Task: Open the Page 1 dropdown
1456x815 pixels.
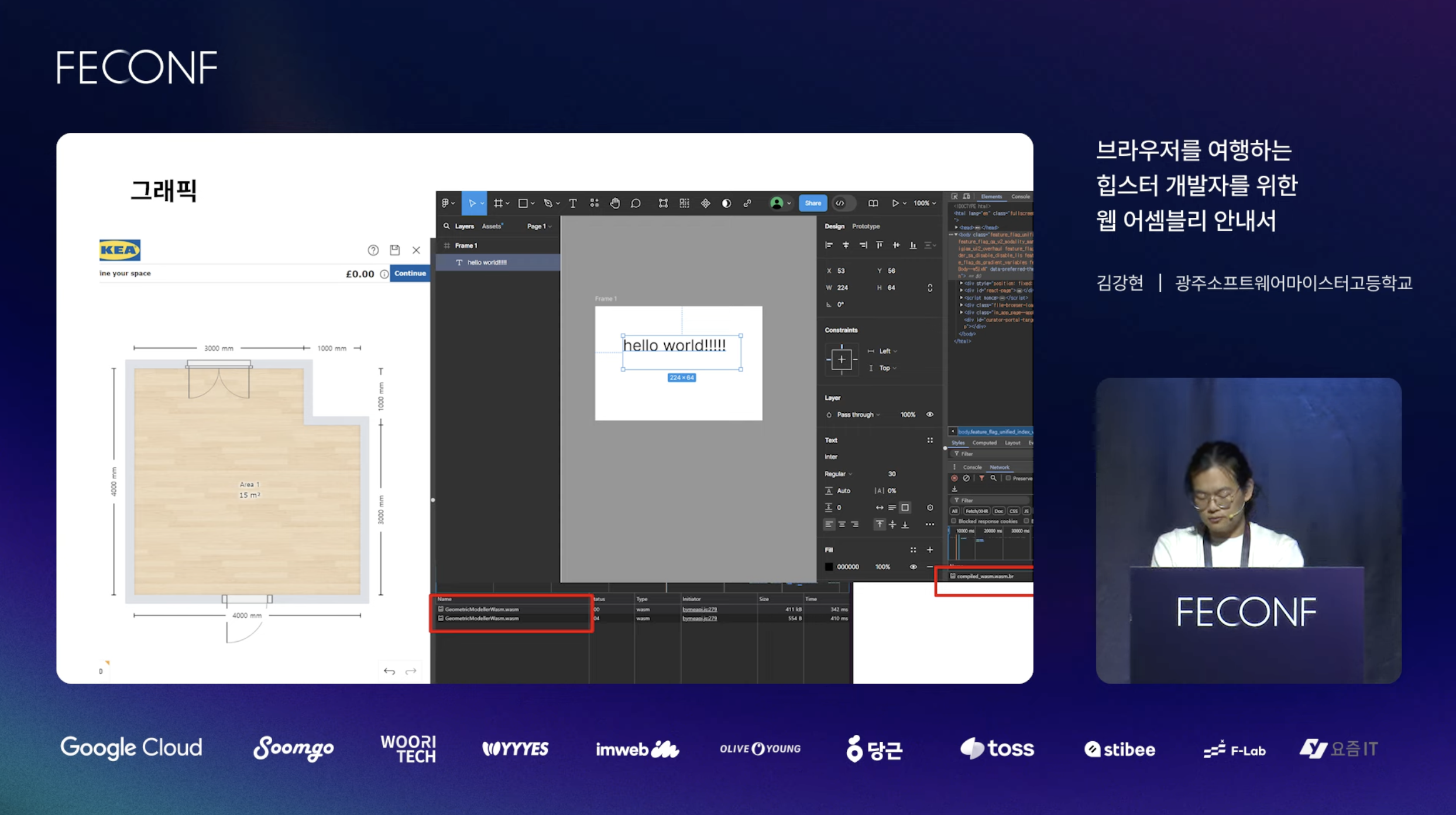Action: point(539,226)
